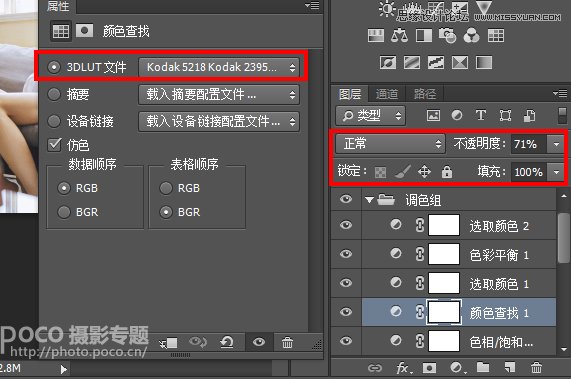Open the Layers panel flyout menu
This screenshot has width=571, height=379.
[560, 94]
